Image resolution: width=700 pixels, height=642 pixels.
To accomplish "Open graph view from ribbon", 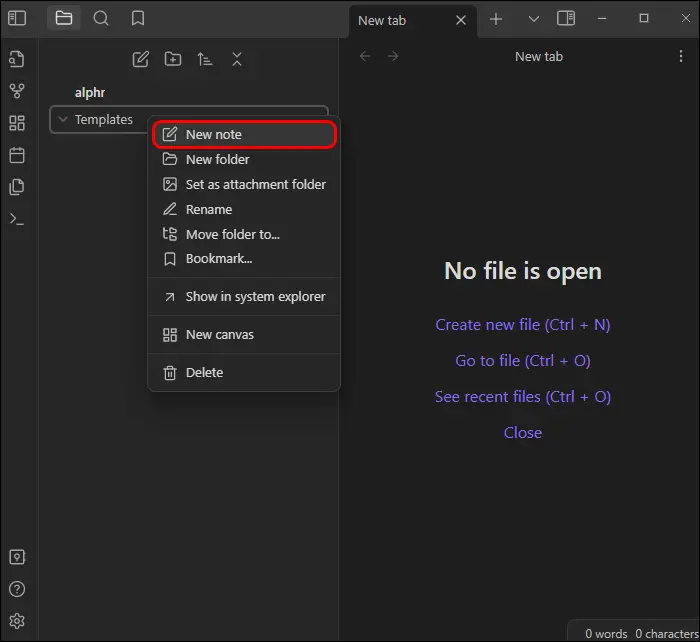I will (17, 91).
